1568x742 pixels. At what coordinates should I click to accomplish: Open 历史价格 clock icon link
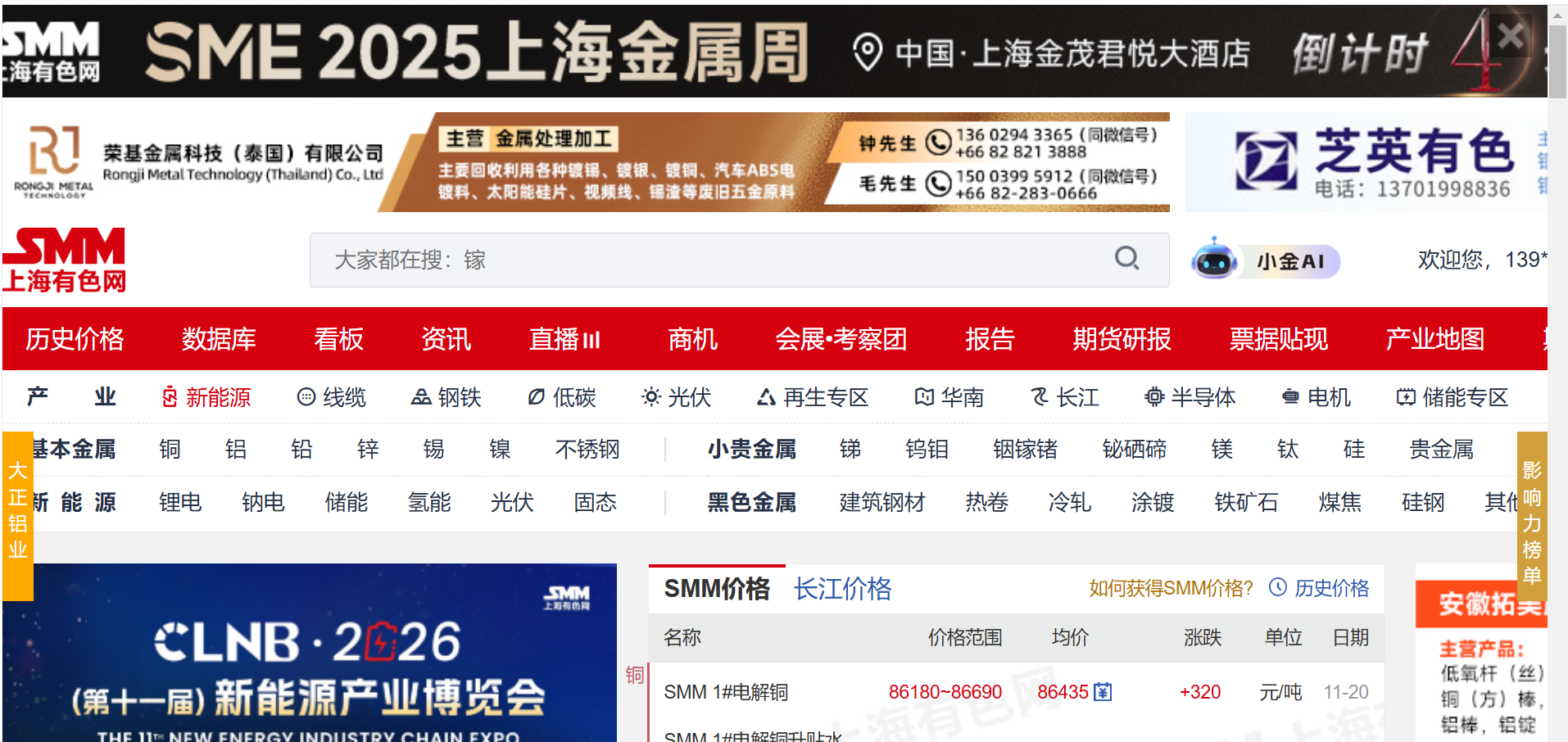point(1319,588)
